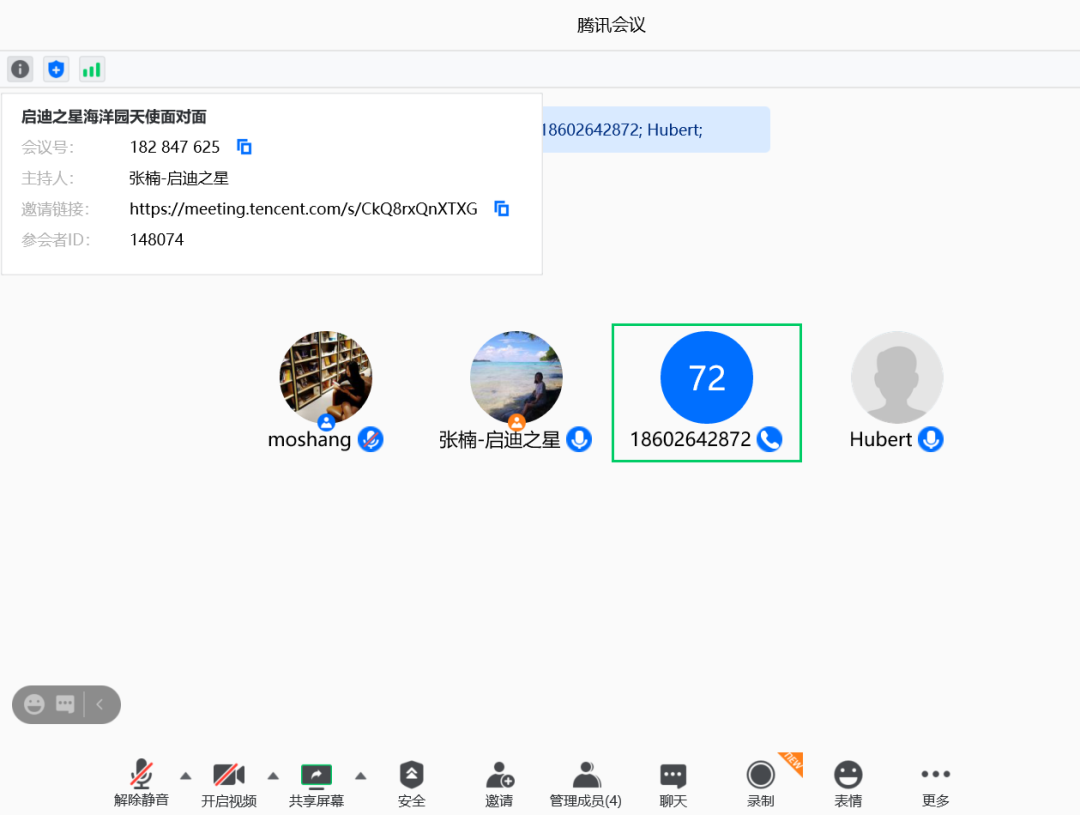
Task: Open the 聊天 chat panel
Action: click(673, 783)
